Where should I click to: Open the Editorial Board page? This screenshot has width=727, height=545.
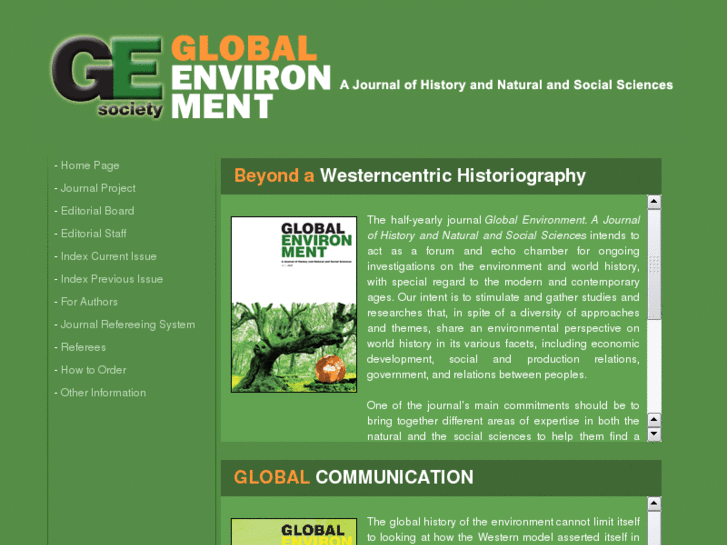pos(97,211)
